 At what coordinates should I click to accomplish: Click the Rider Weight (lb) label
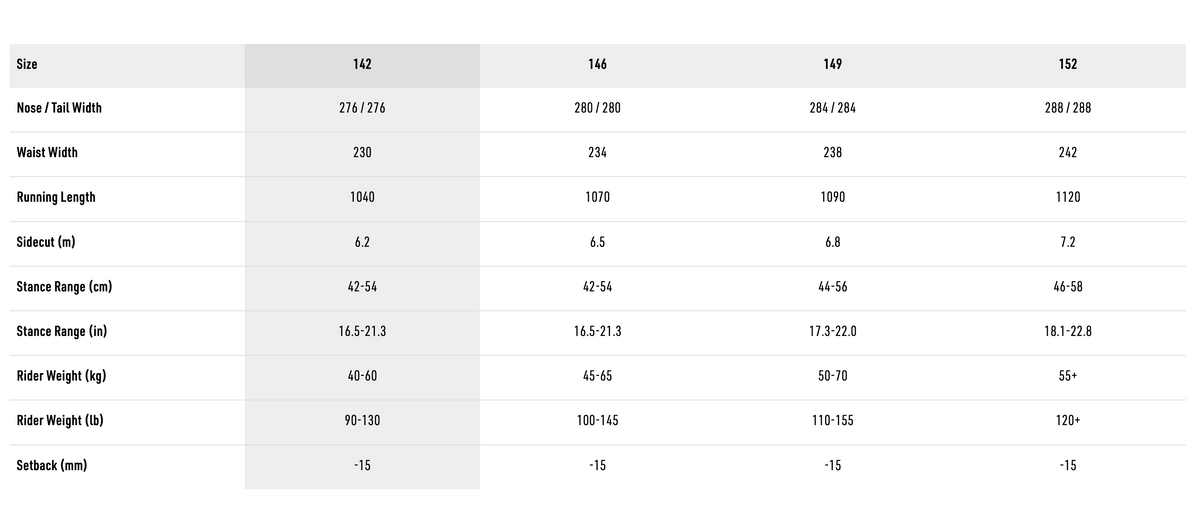click(60, 420)
